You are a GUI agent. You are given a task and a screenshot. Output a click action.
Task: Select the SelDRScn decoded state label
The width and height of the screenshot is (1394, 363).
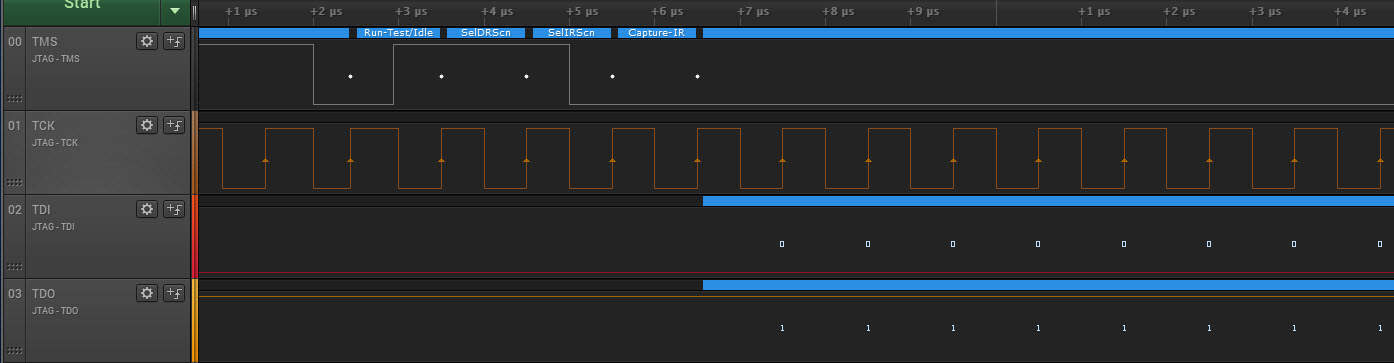(x=485, y=33)
